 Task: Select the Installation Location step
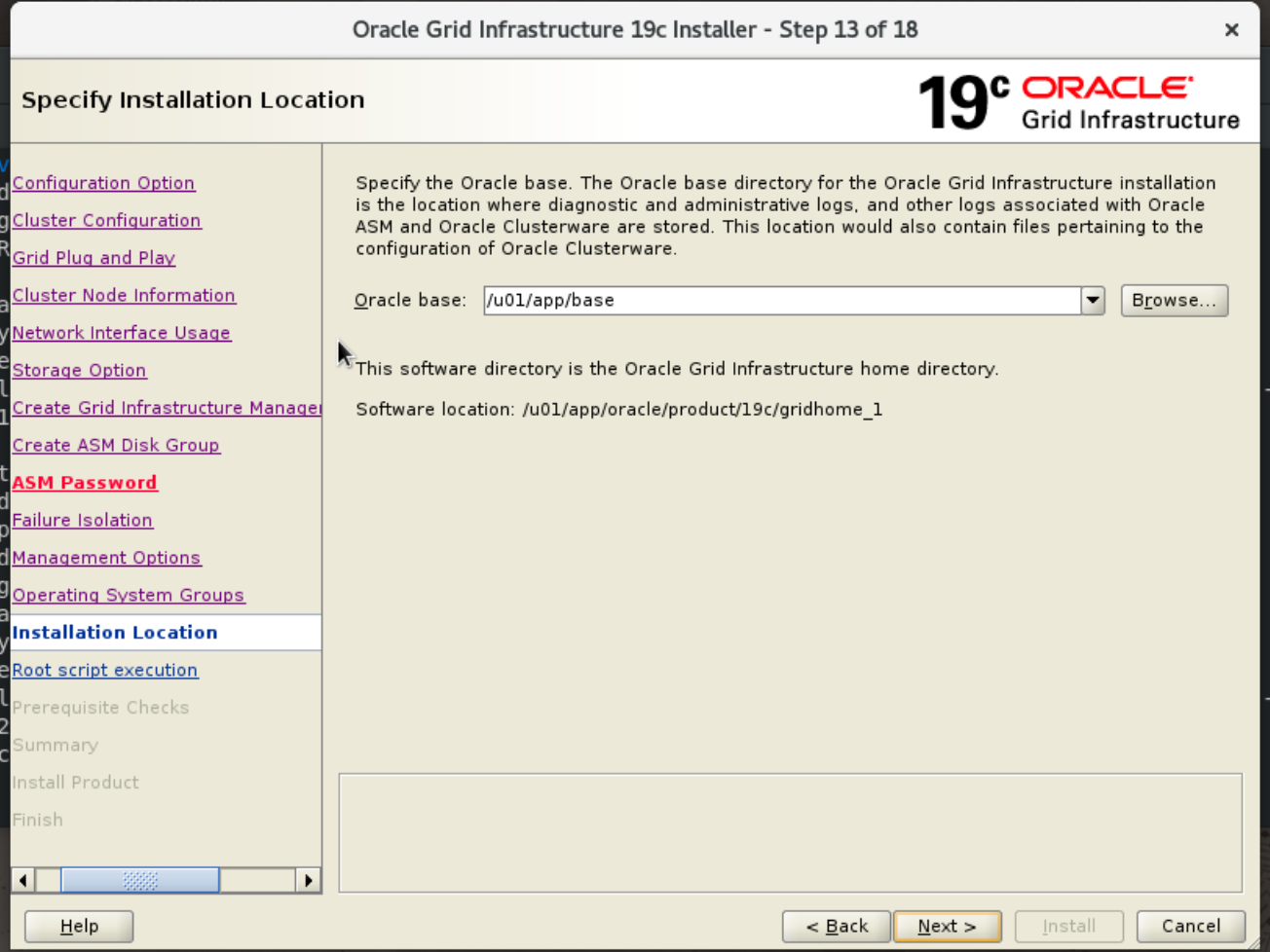pyautogui.click(x=115, y=633)
